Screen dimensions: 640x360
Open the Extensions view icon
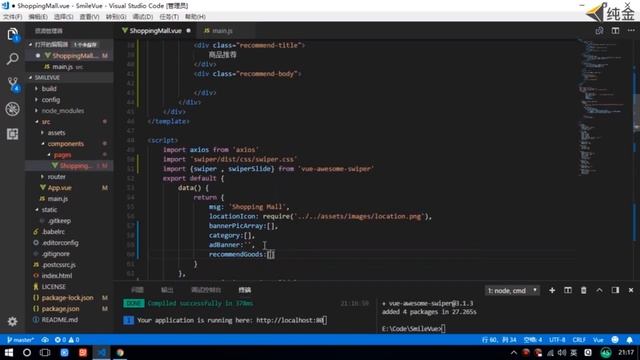[x=13, y=134]
